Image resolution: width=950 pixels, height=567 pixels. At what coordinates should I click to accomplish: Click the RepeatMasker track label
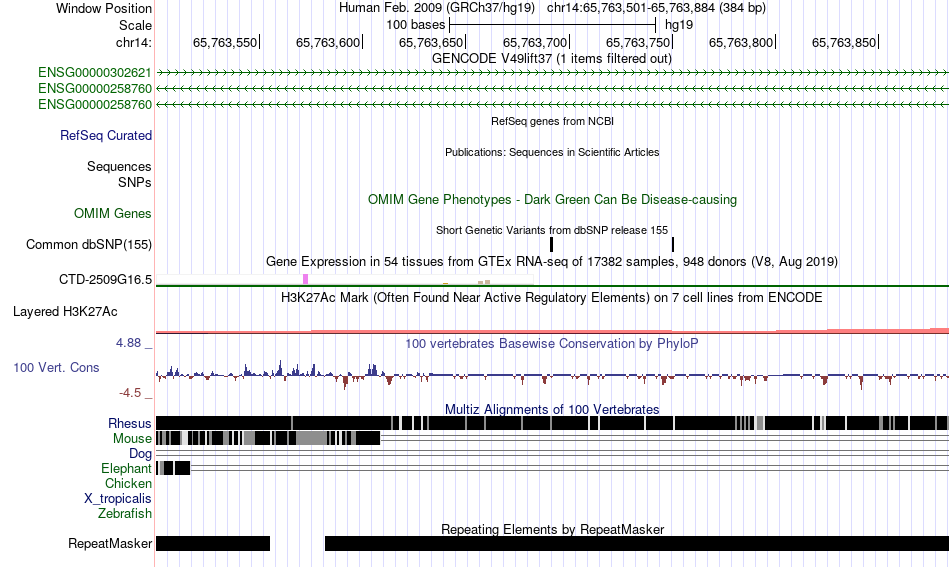click(x=110, y=543)
